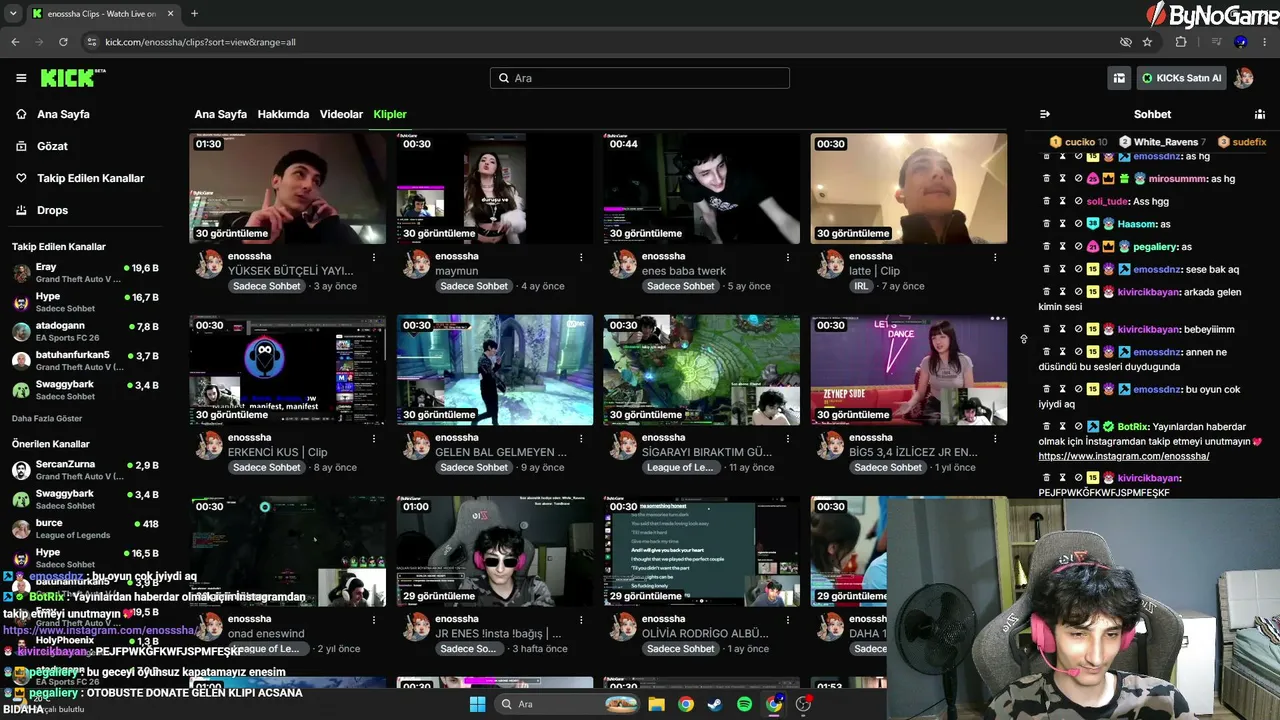
Task: Expand Daha Fazla Göster followed channels
Action: coord(47,418)
